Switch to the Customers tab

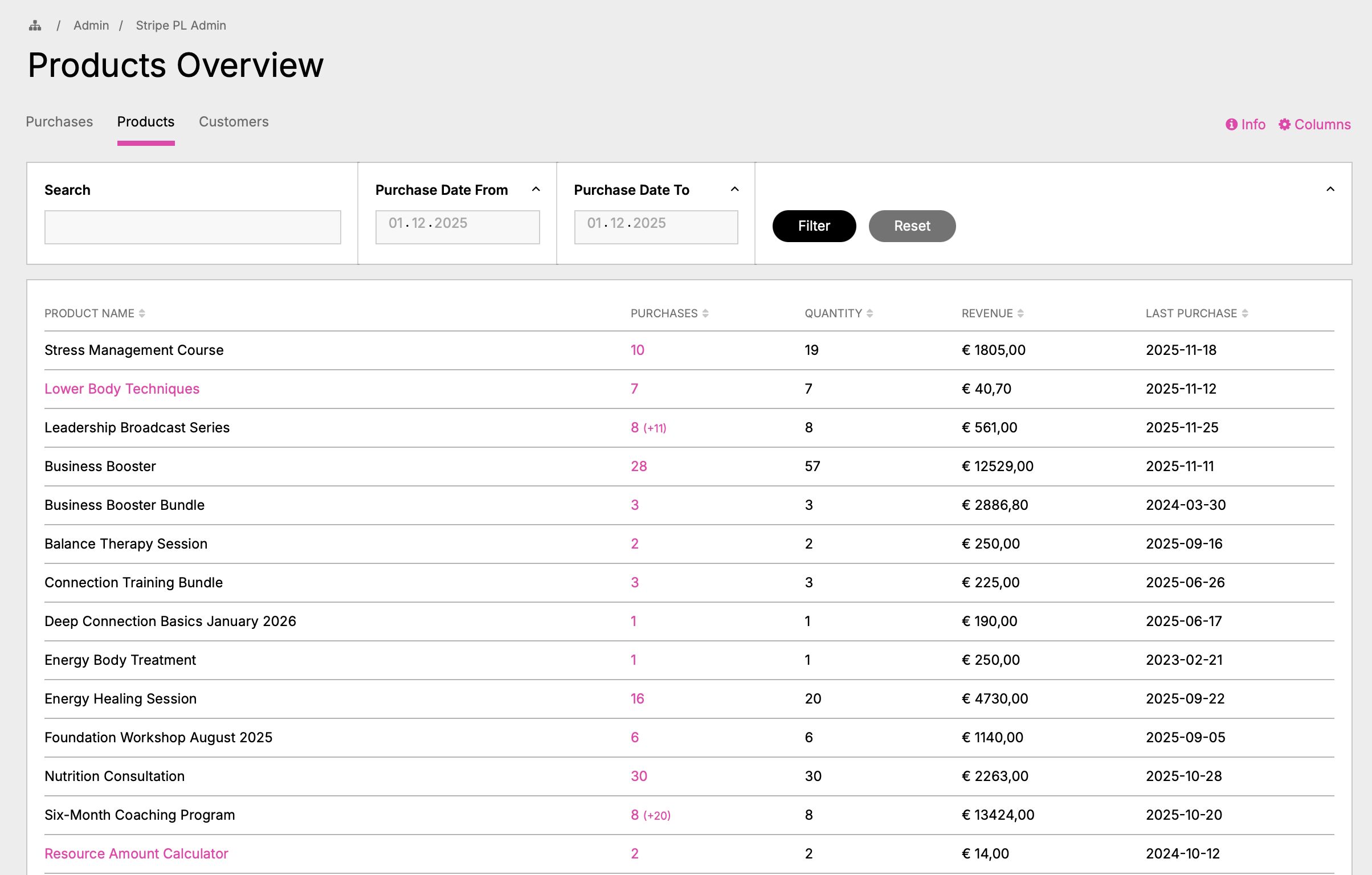[234, 122]
